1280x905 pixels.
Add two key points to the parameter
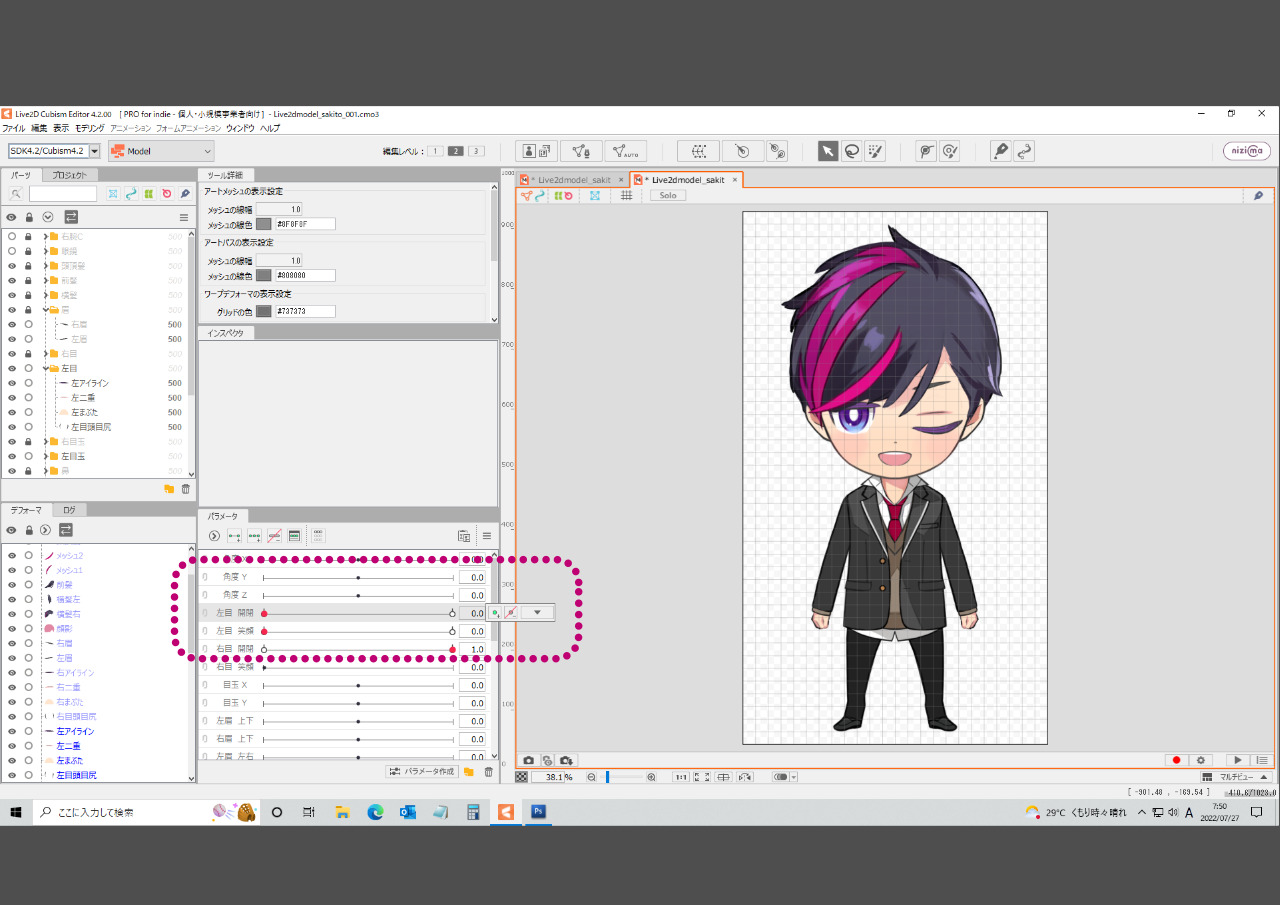pyautogui.click(x=234, y=536)
